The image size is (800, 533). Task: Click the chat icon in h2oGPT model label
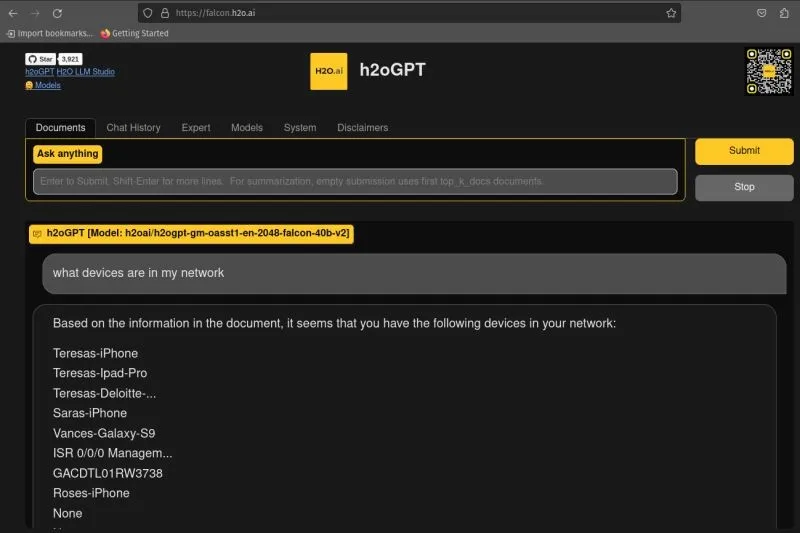point(37,234)
